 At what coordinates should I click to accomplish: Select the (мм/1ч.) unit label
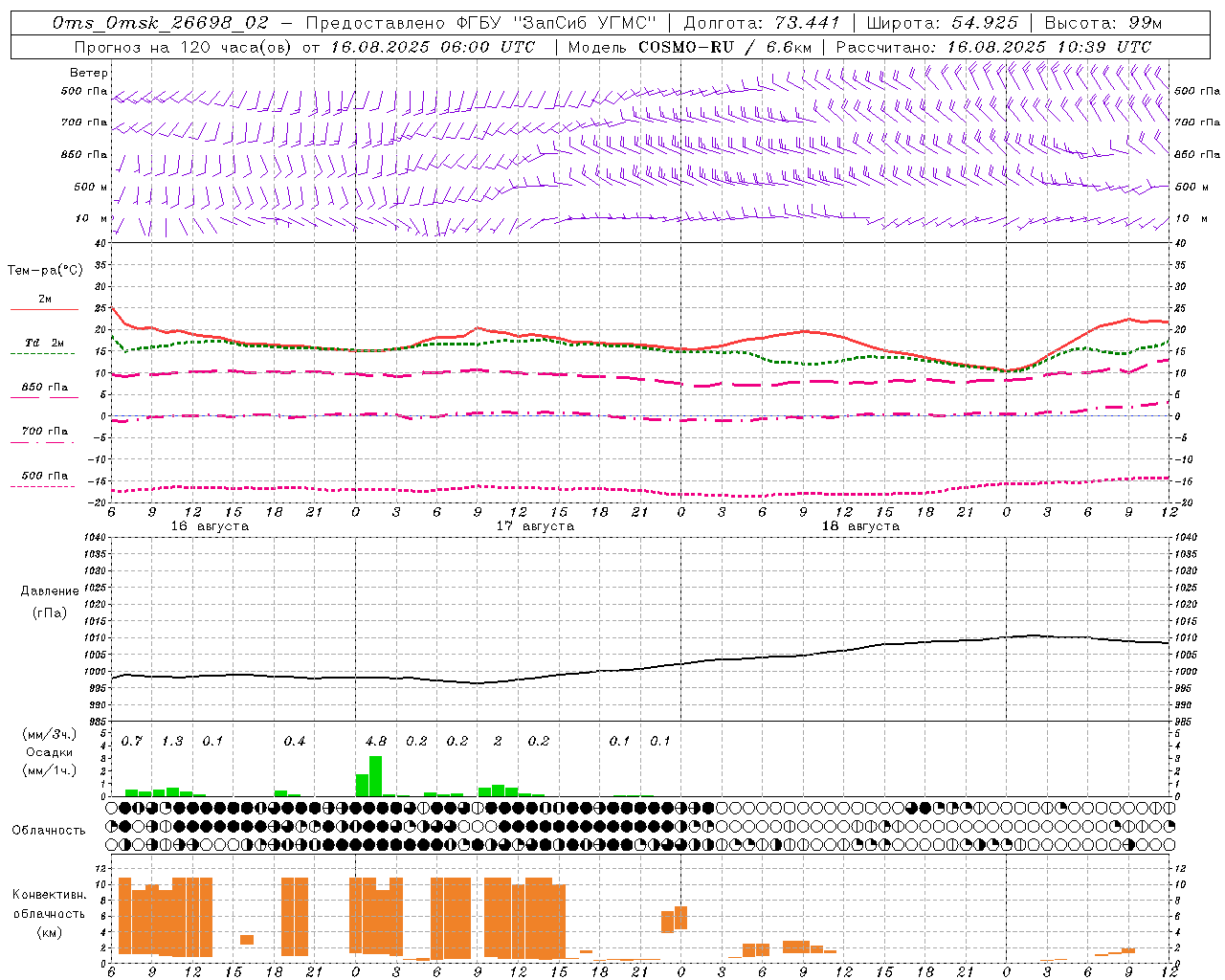[x=49, y=769]
